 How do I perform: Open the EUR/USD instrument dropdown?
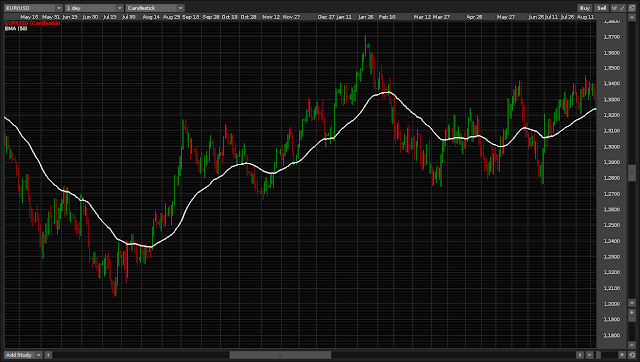point(33,8)
